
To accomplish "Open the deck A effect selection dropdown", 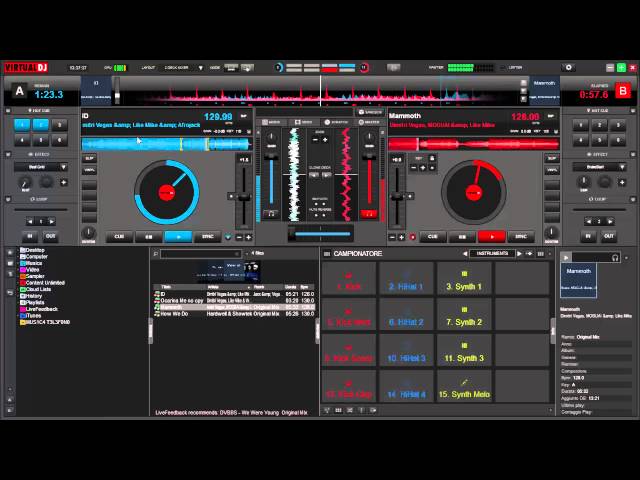I will tap(63, 167).
